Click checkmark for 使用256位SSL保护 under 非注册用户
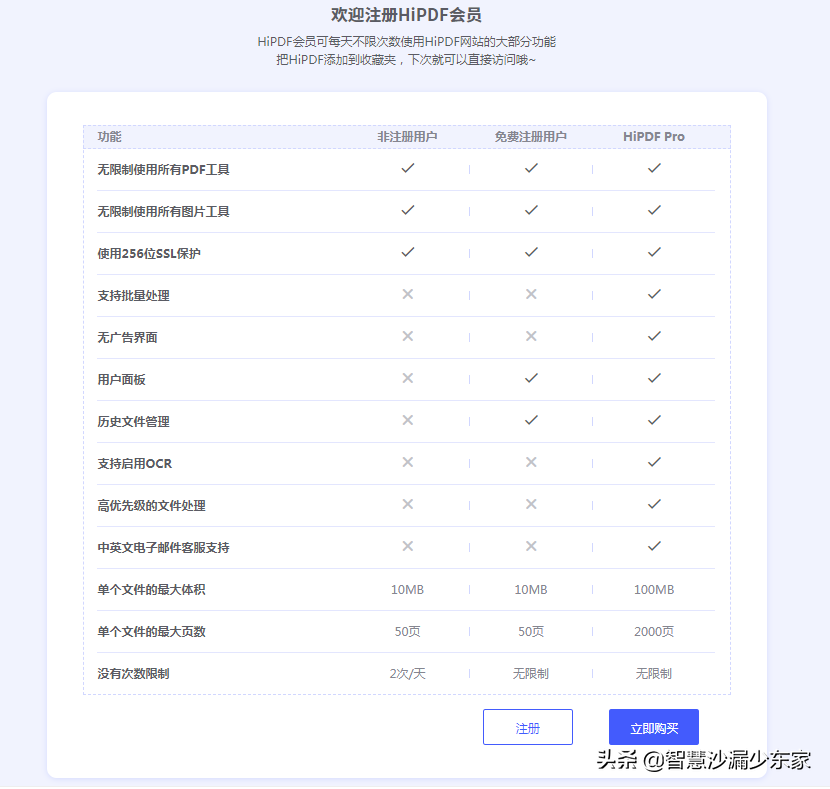This screenshot has width=830, height=789. pos(408,252)
